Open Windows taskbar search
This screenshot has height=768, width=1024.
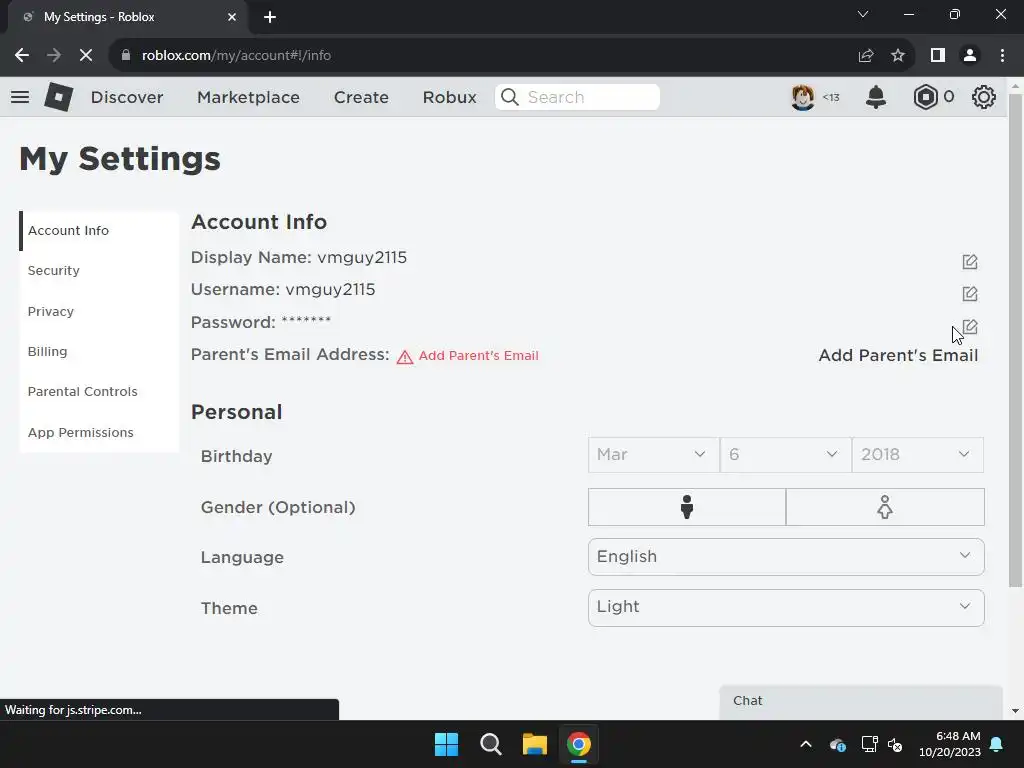click(490, 744)
